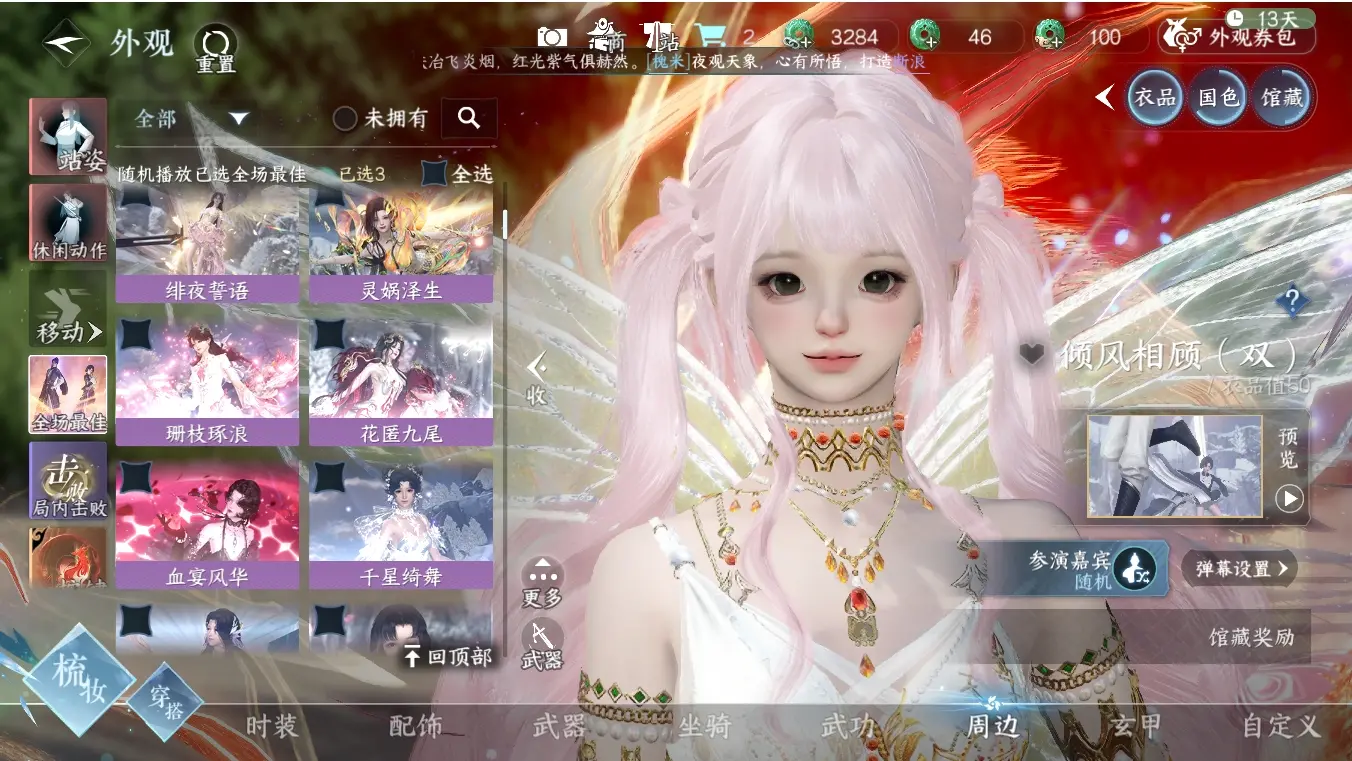This screenshot has width=1352, height=761.
Task: Switch to the 武器 bottom tab
Action: tap(559, 726)
